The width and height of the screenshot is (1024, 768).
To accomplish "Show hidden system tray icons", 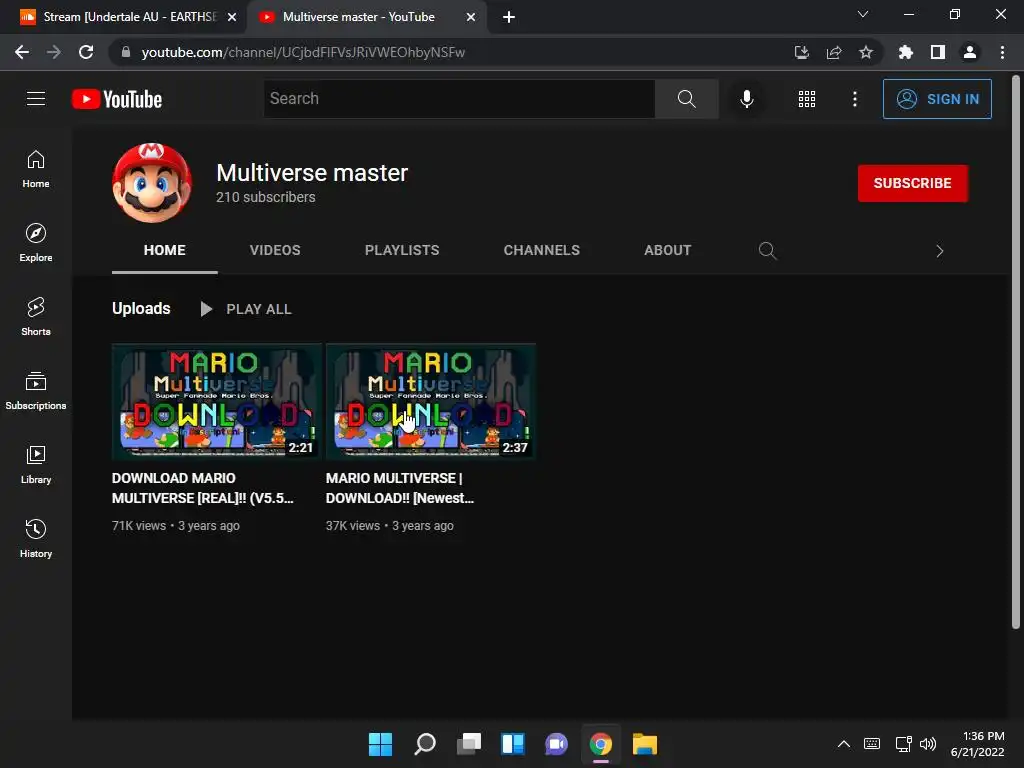I will click(843, 744).
